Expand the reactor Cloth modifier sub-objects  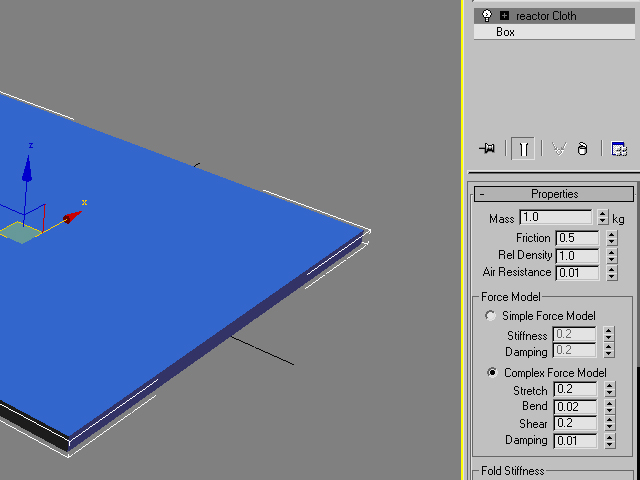click(x=504, y=16)
